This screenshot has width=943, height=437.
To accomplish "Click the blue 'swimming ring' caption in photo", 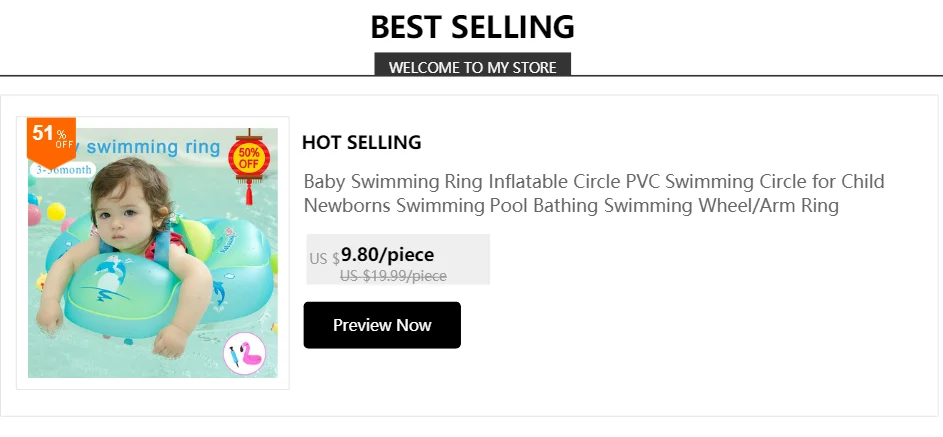I will pyautogui.click(x=153, y=147).
